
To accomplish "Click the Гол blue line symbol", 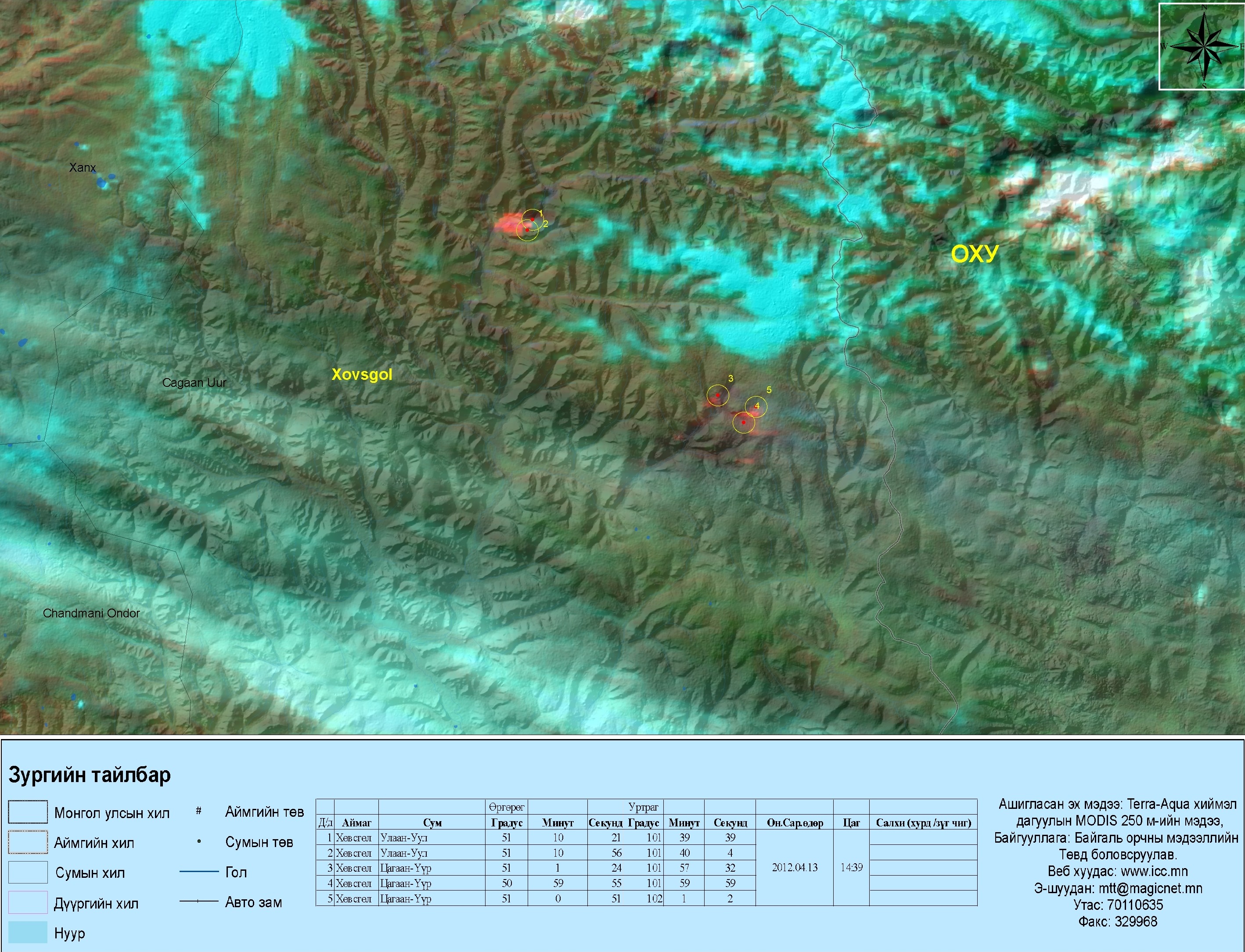I will click(199, 872).
